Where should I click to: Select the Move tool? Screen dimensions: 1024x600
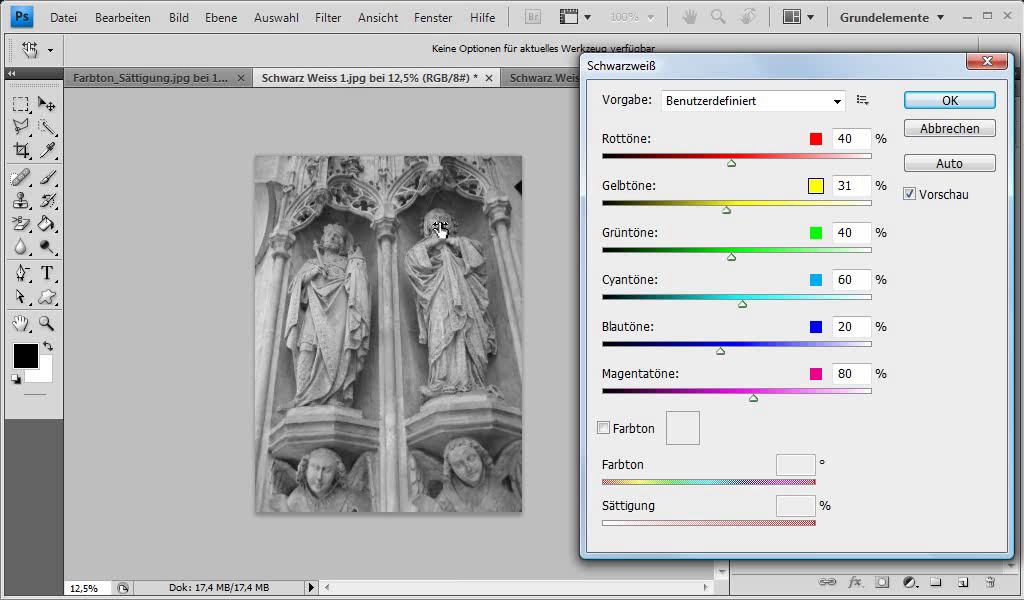click(x=46, y=104)
